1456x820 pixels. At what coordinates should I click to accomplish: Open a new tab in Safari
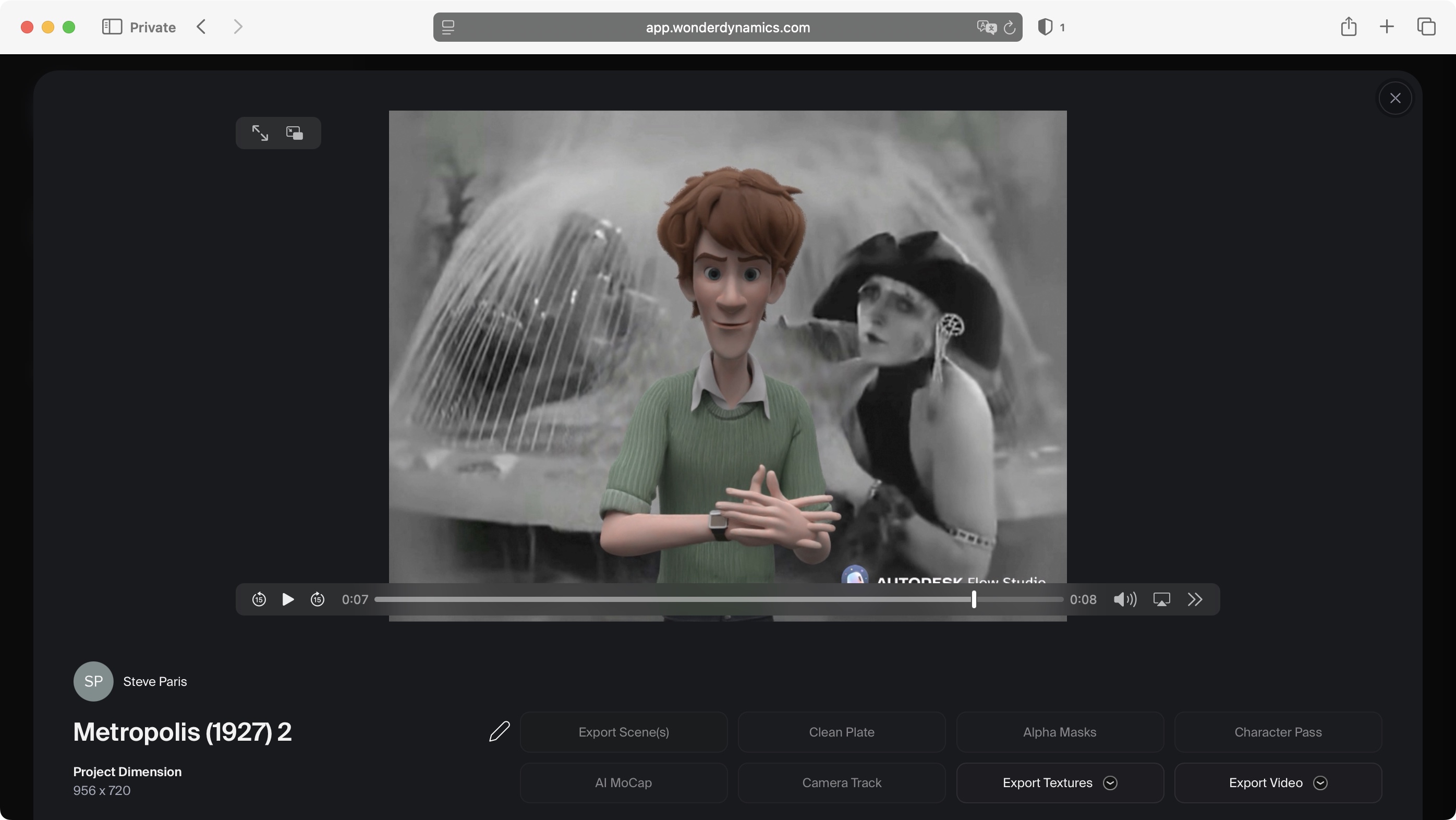click(x=1386, y=27)
